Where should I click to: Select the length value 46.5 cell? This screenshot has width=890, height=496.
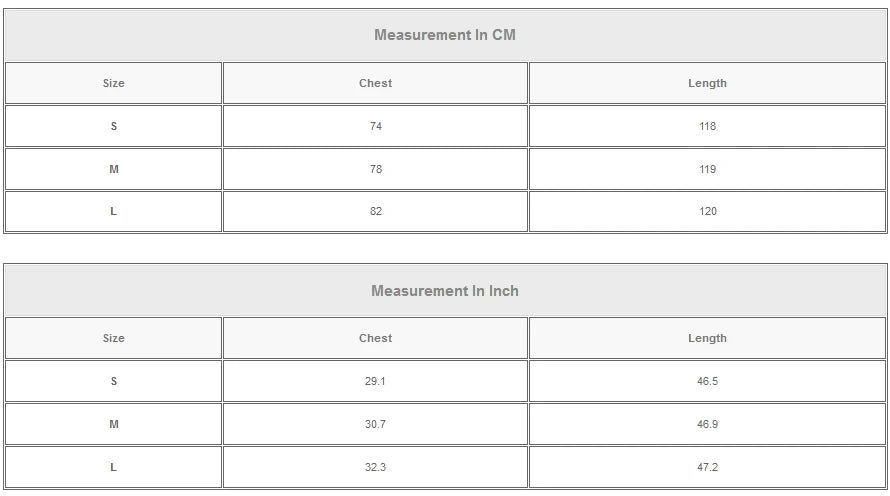coord(707,381)
